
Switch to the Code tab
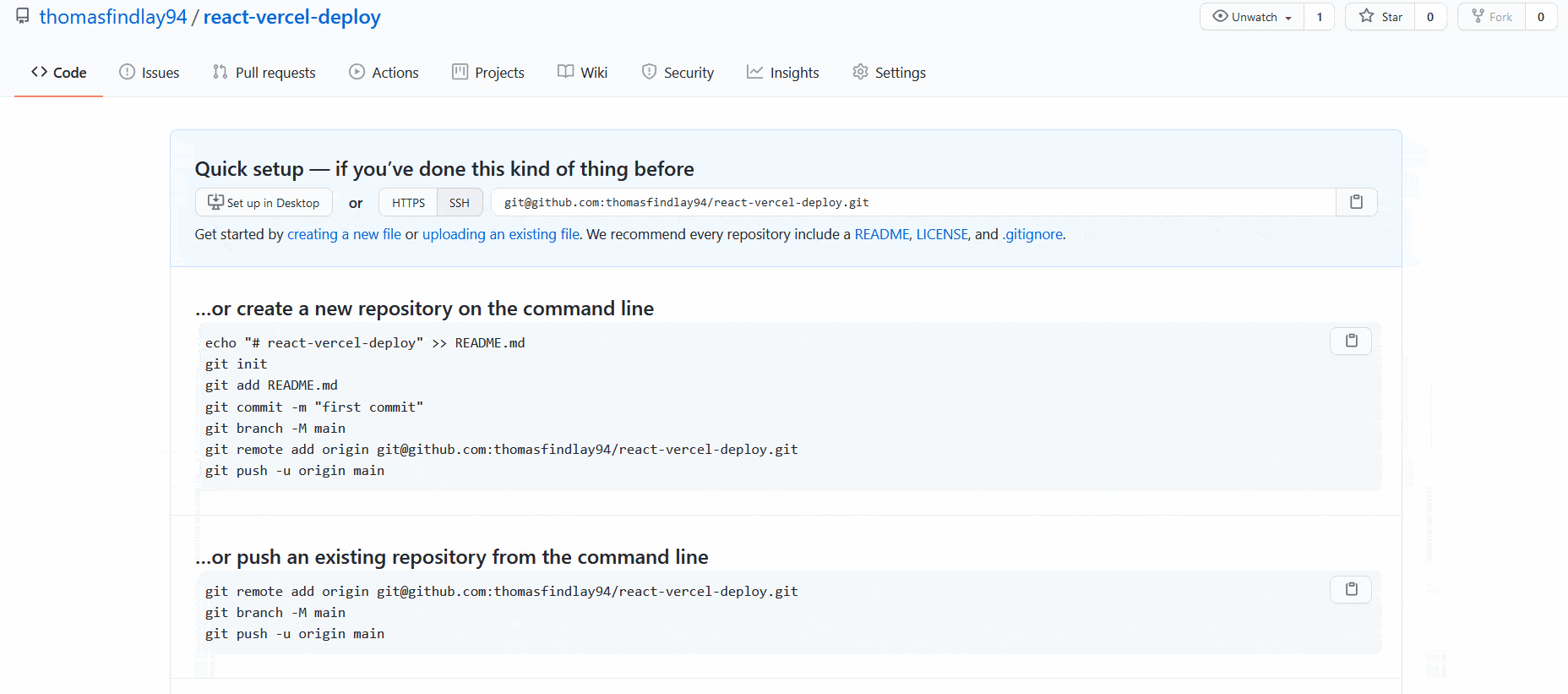pos(59,73)
